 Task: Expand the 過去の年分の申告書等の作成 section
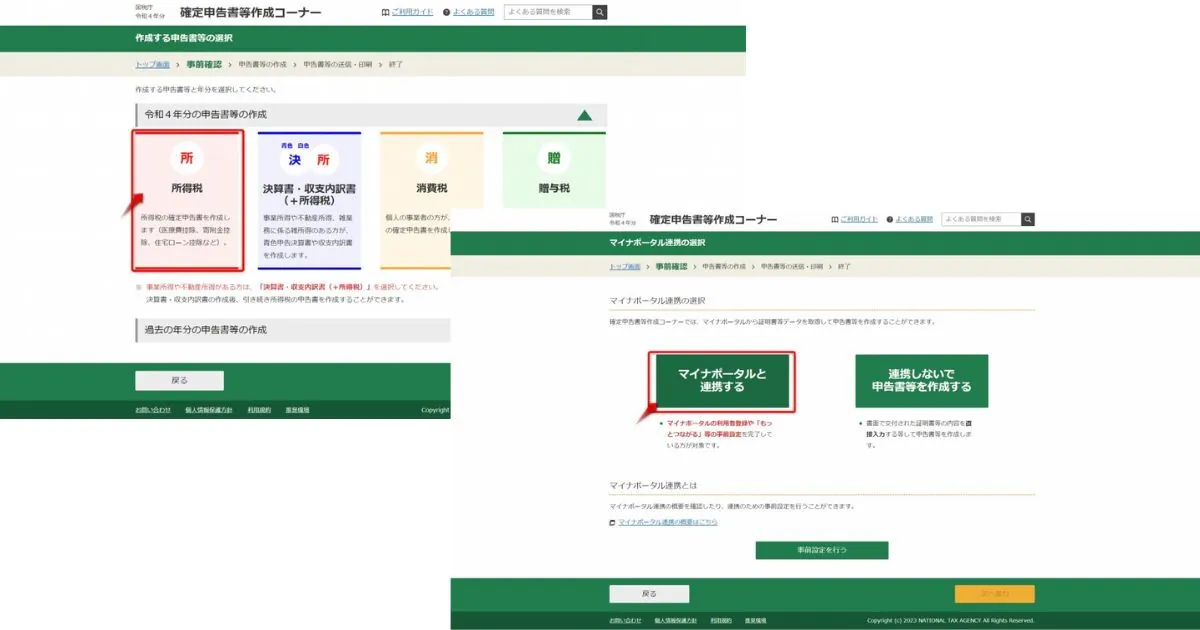(290, 329)
